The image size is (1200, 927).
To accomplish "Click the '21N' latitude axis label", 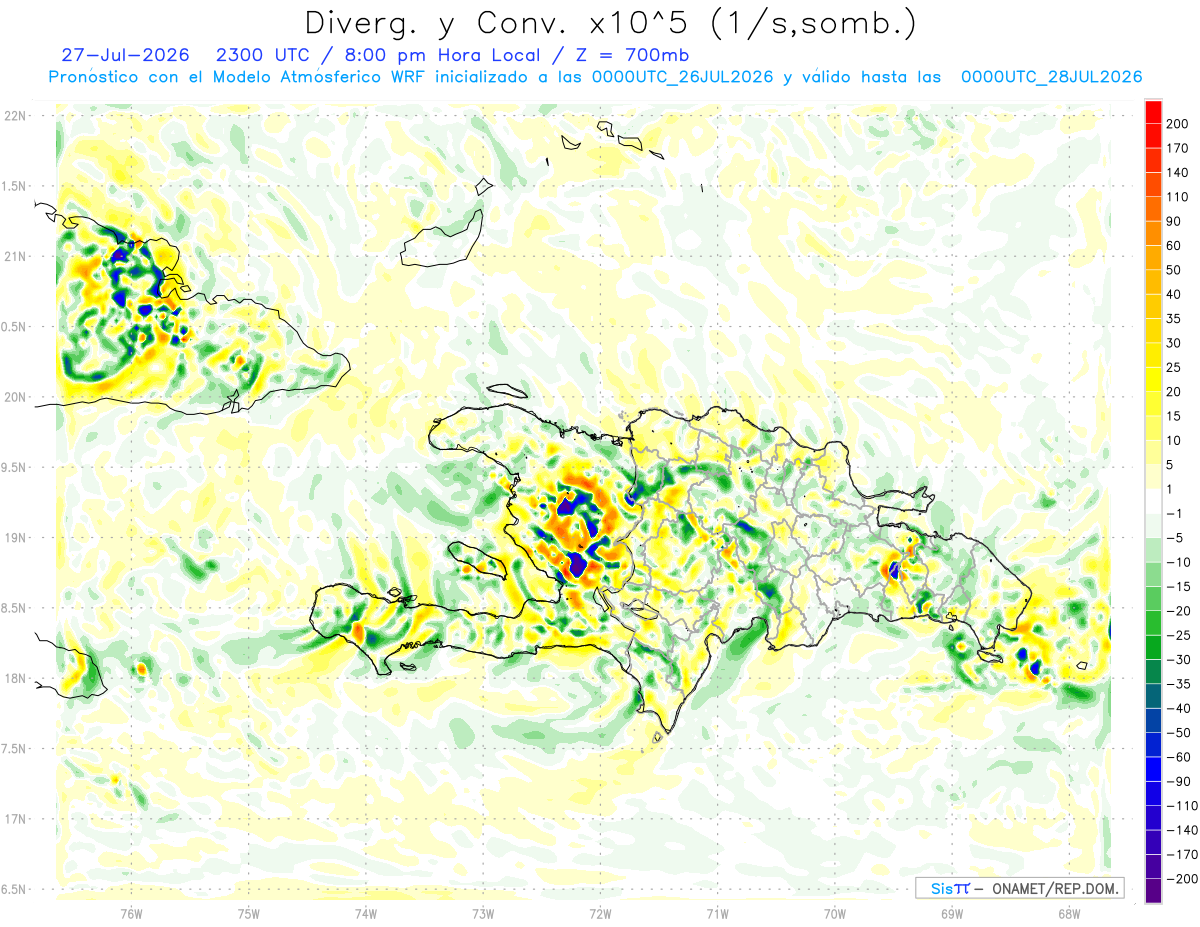I will [x=15, y=257].
